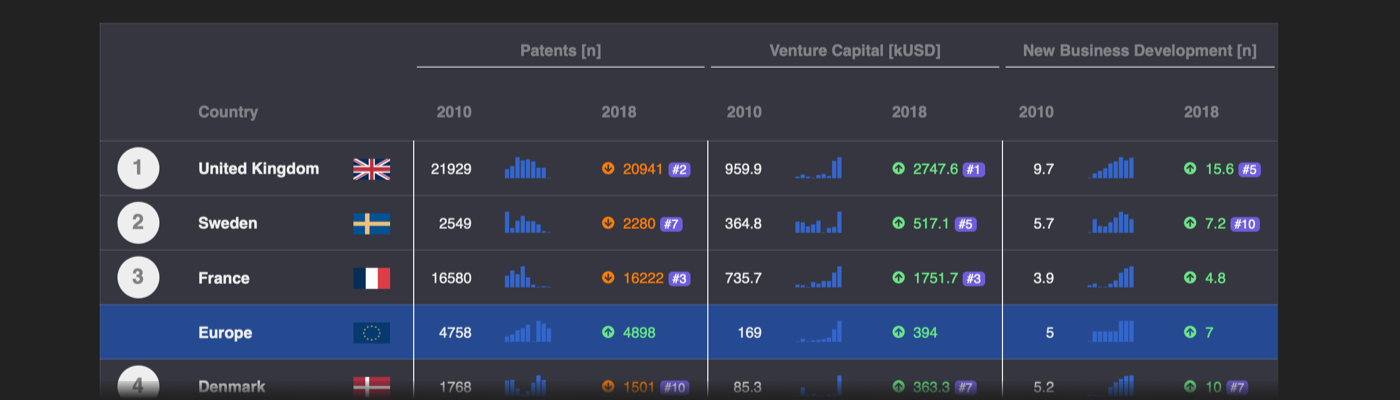The width and height of the screenshot is (1400, 400).
Task: Open the France venture capital sparkline chart
Action: pos(818,277)
